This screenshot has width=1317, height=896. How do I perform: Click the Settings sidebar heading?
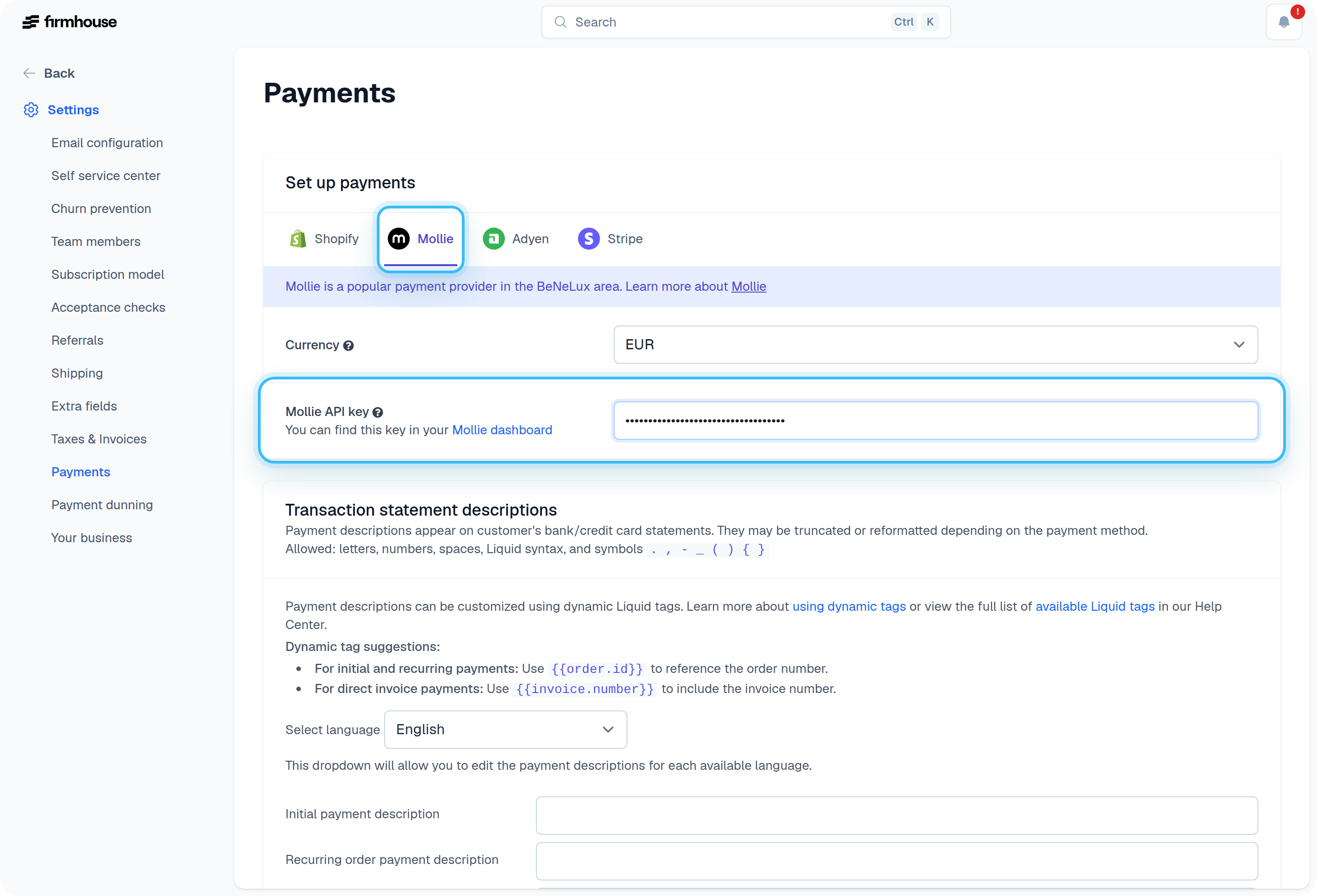point(73,110)
